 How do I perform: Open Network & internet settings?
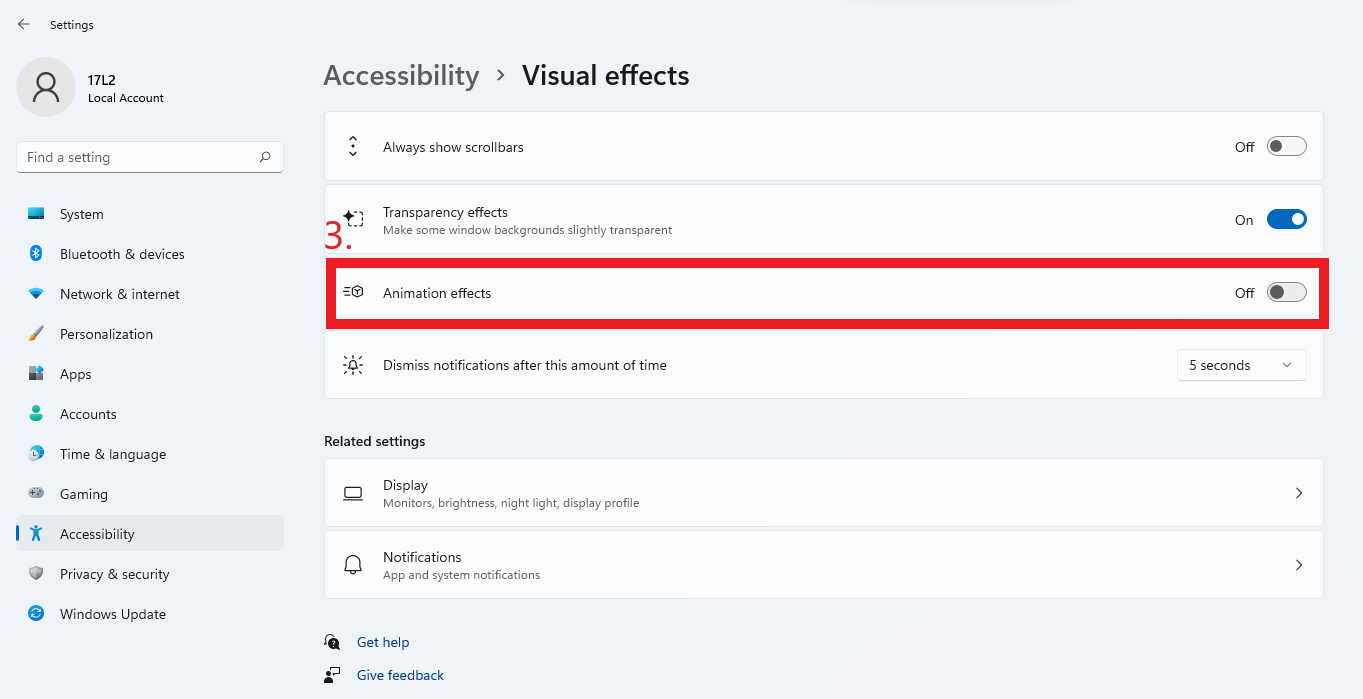pos(119,294)
